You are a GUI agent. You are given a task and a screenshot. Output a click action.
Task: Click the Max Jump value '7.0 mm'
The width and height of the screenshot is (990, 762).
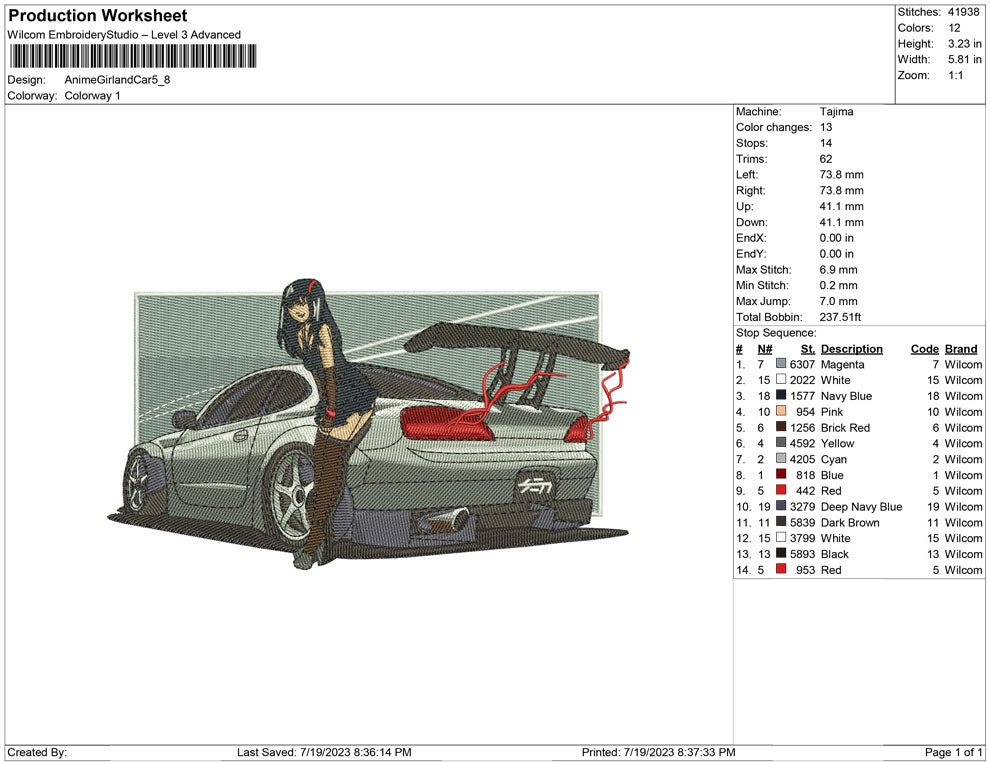coord(838,301)
